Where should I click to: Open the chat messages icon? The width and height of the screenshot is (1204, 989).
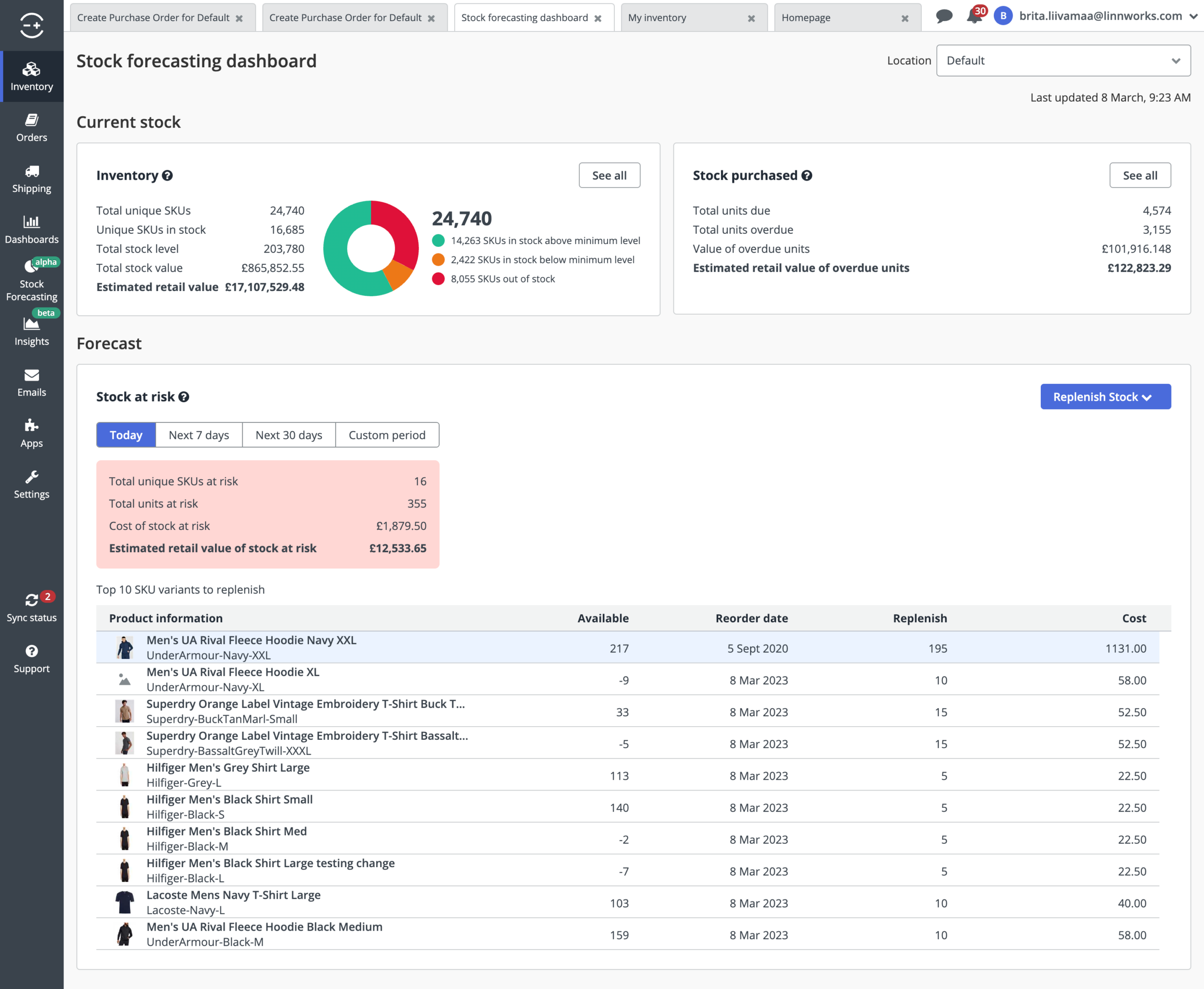943,16
